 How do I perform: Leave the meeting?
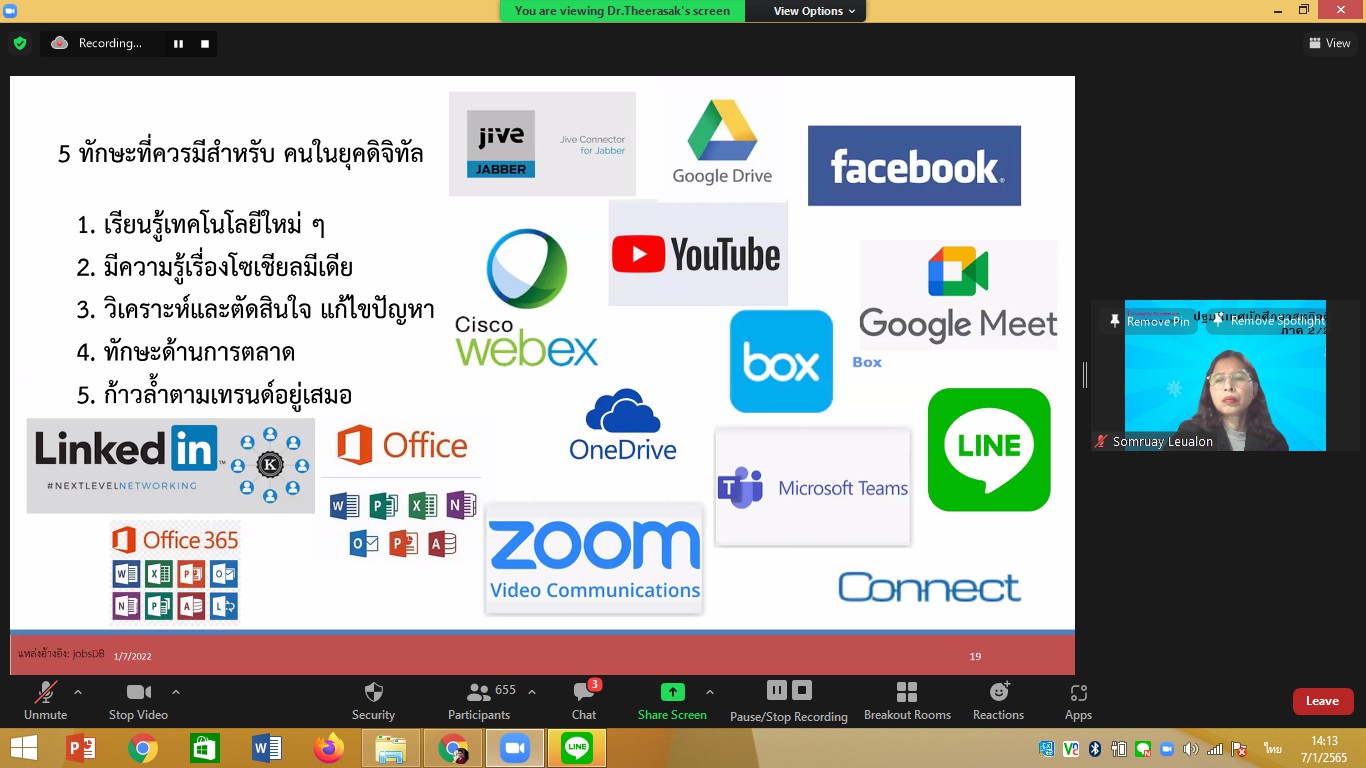1322,701
